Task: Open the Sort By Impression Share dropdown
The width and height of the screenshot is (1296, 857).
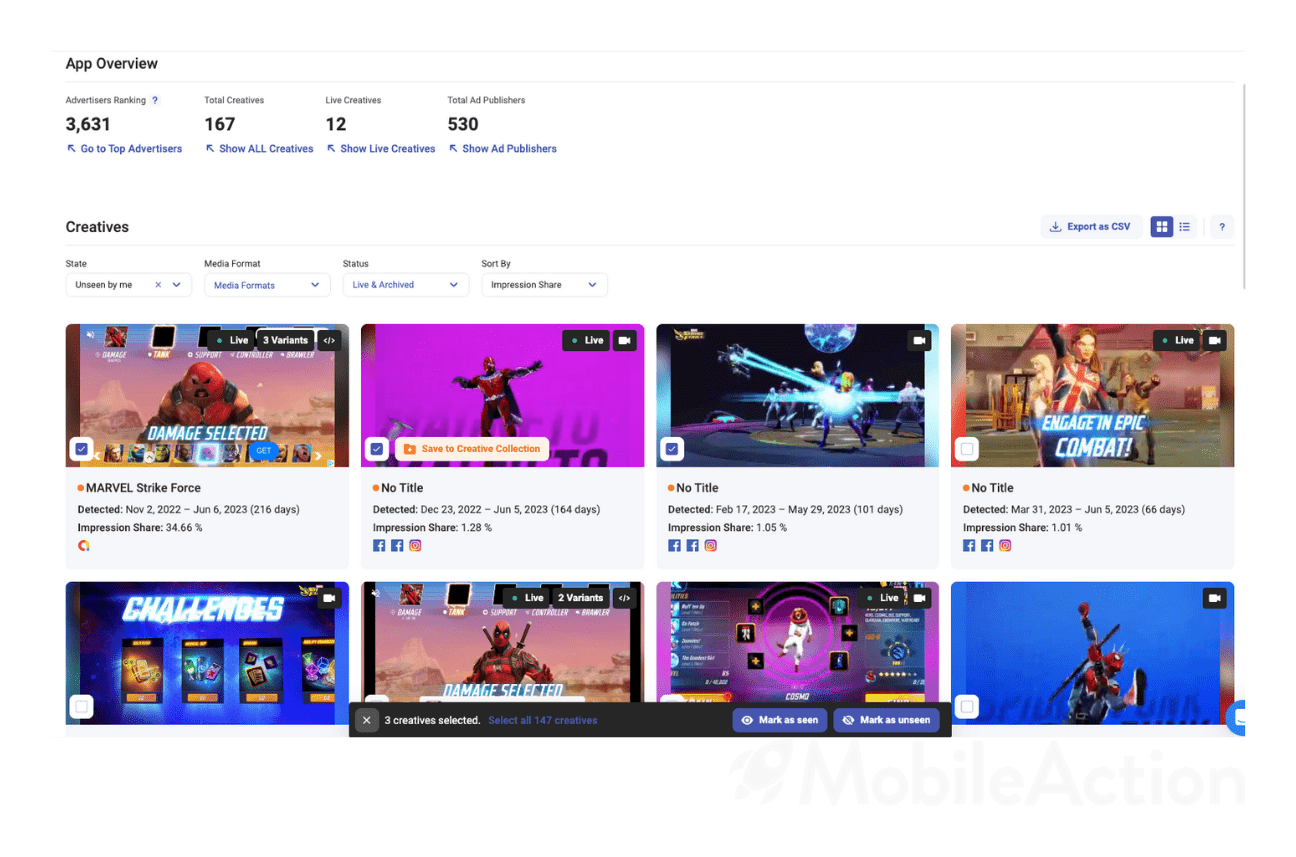Action: click(544, 285)
